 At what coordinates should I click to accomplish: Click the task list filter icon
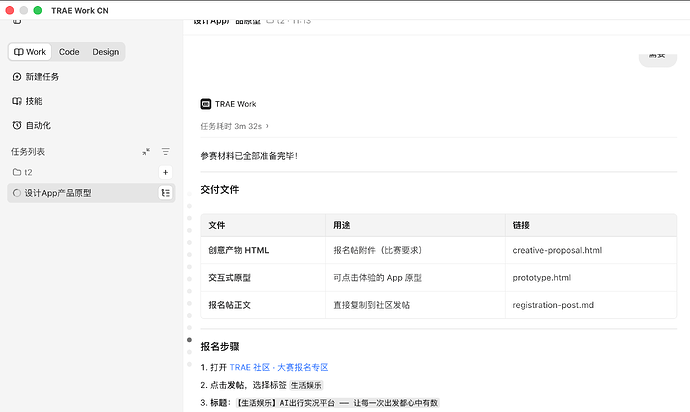[165, 152]
